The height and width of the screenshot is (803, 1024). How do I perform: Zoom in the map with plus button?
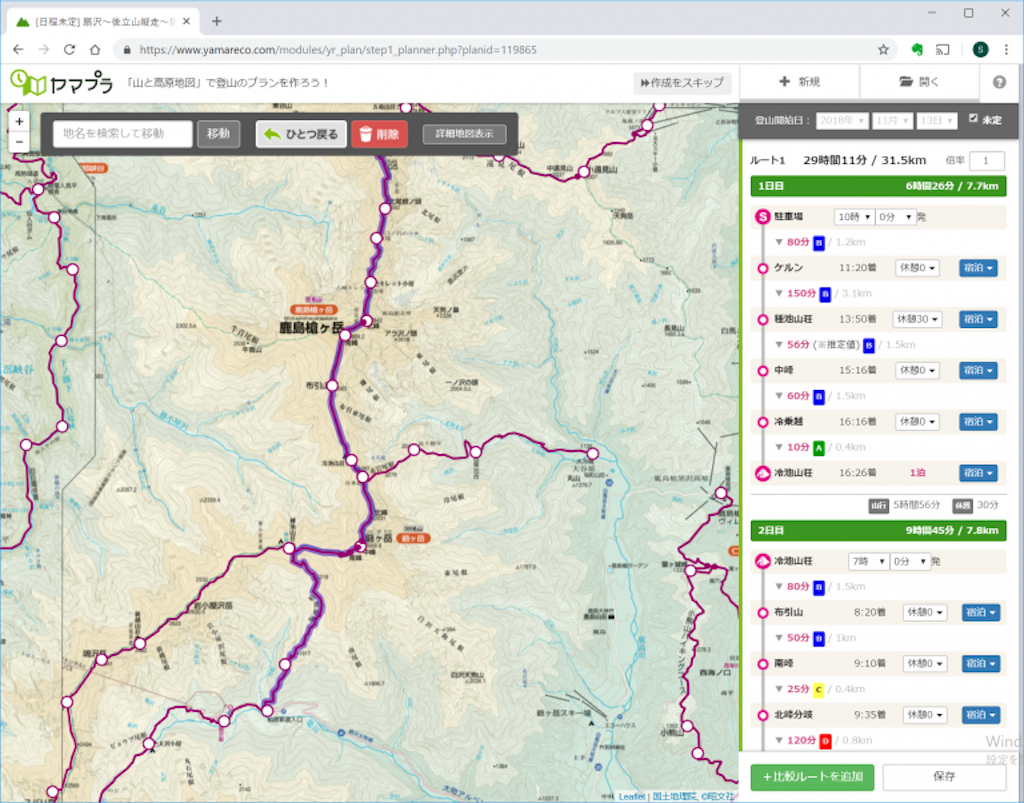click(19, 121)
